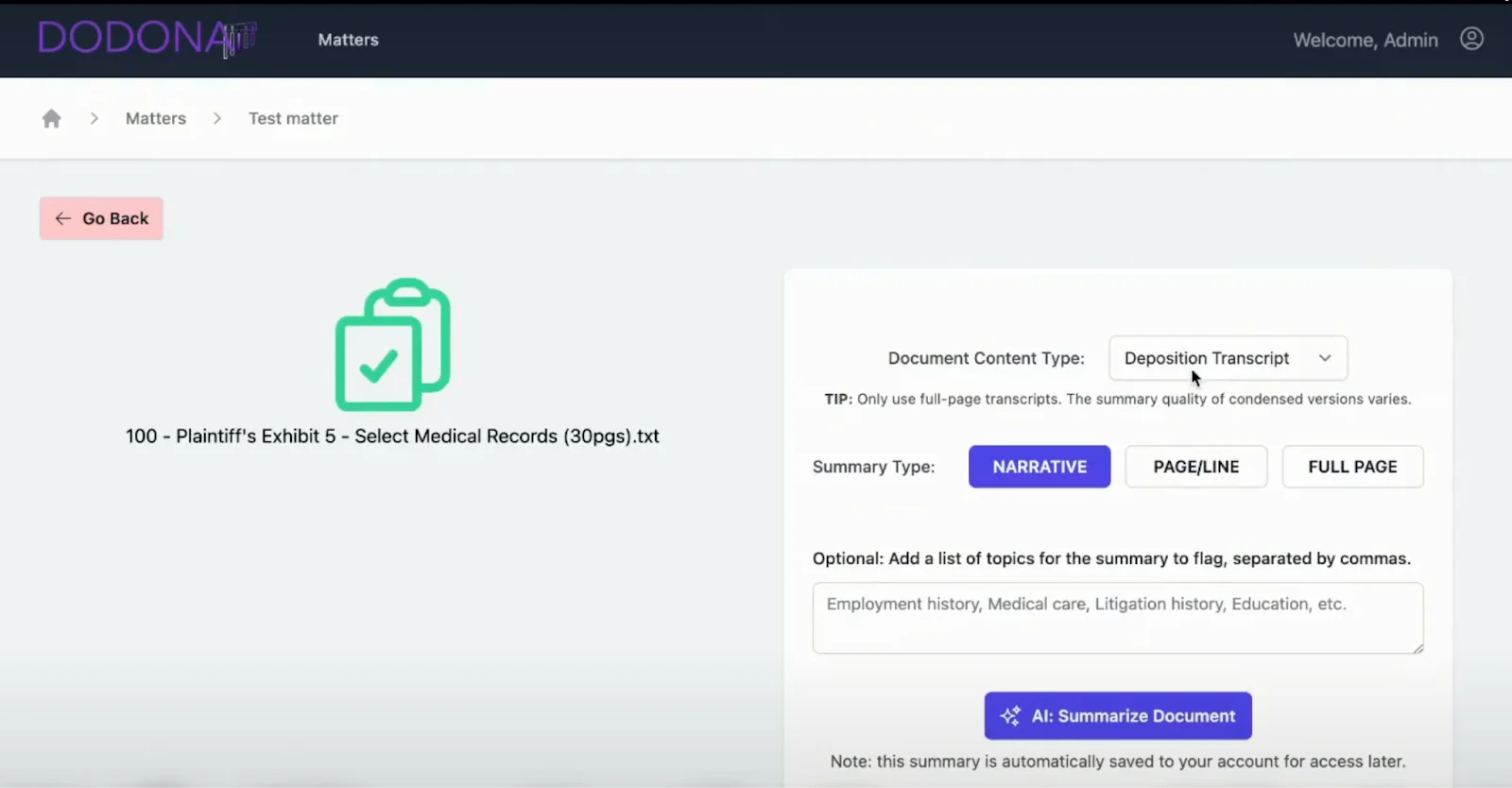Screen dimensions: 1512x788
Task: Click the left arrow icon in Go Back
Action: click(x=63, y=218)
